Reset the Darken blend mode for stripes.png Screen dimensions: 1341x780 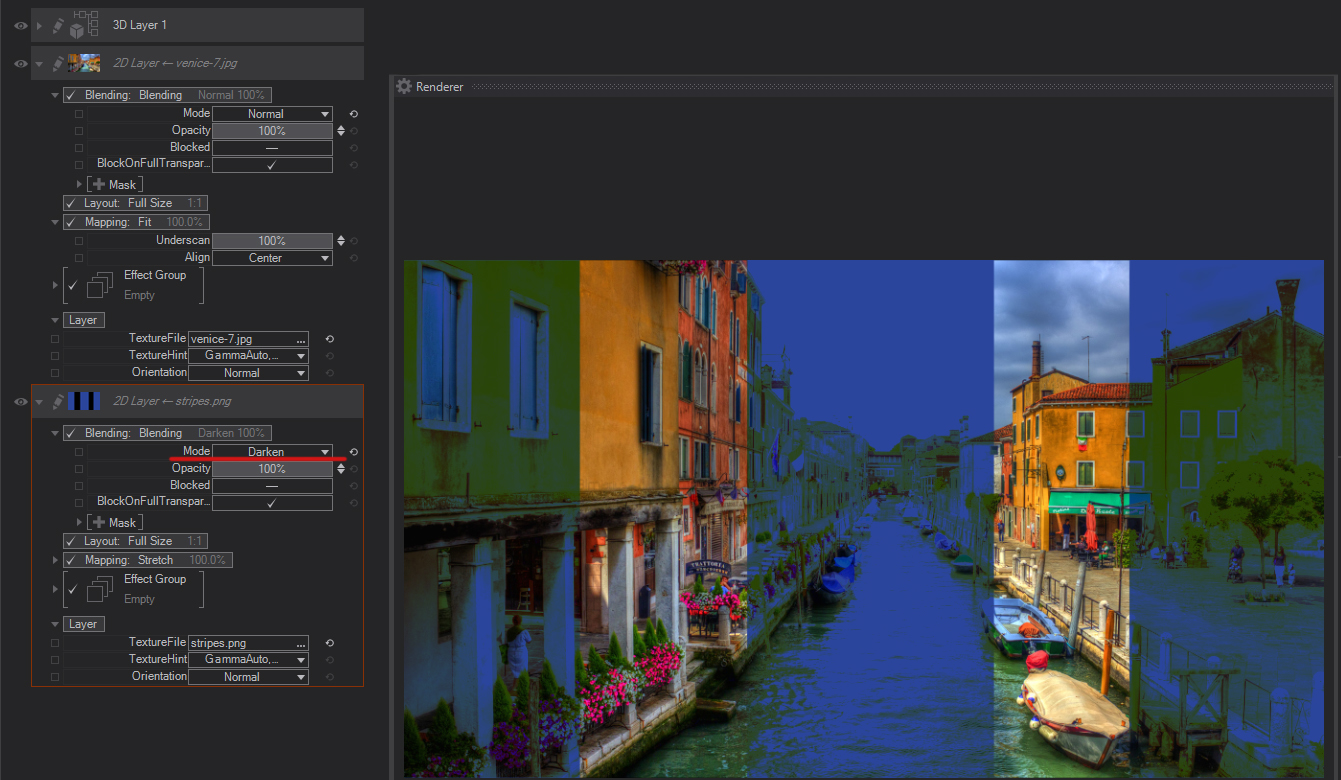(353, 452)
